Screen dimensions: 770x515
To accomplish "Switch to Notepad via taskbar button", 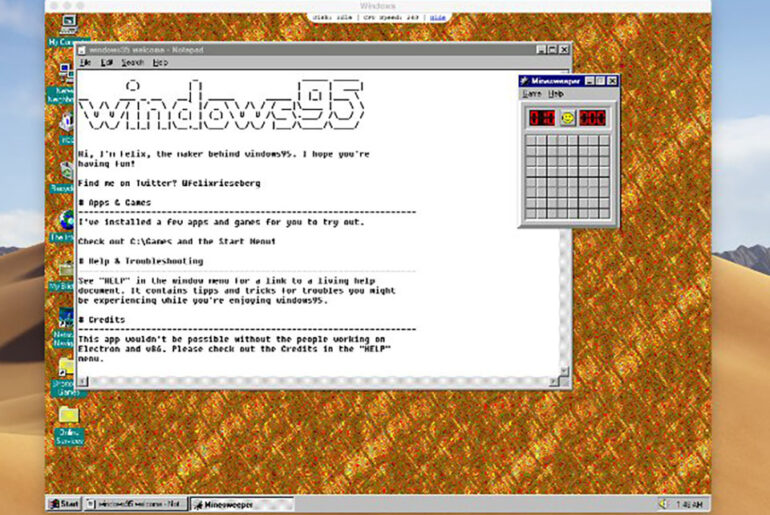I will point(135,503).
